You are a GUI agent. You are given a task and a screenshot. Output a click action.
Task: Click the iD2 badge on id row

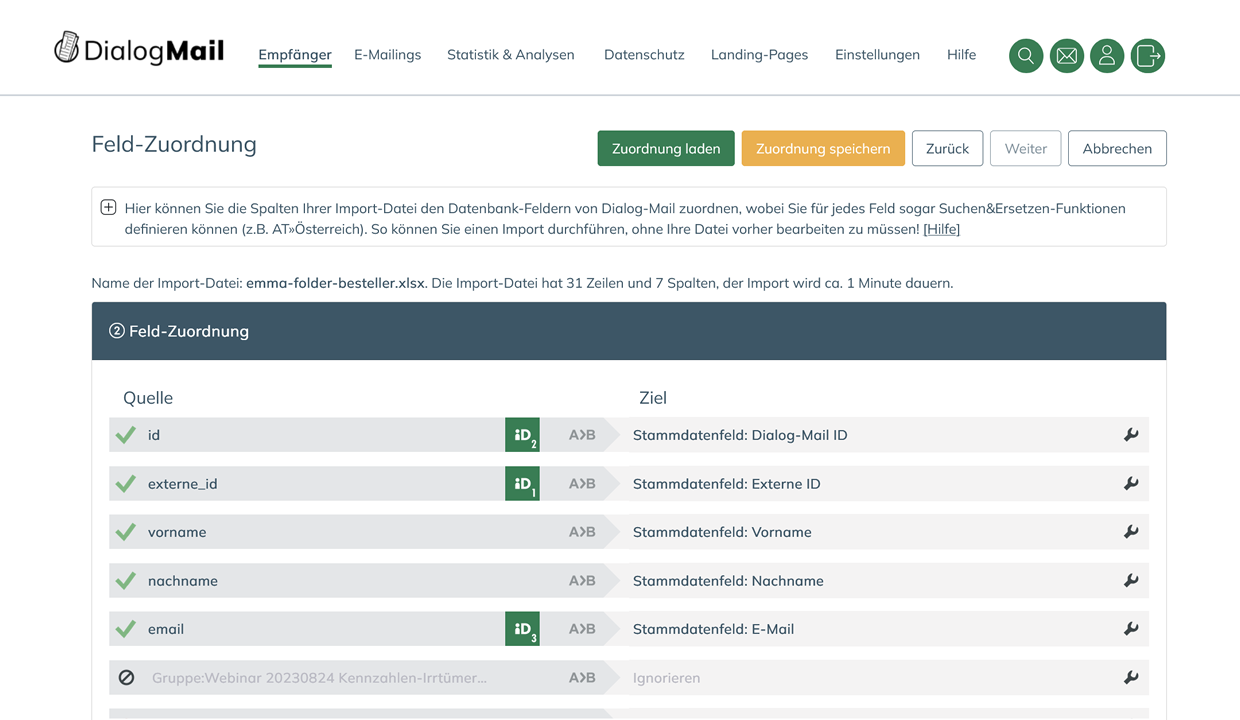[x=522, y=435]
